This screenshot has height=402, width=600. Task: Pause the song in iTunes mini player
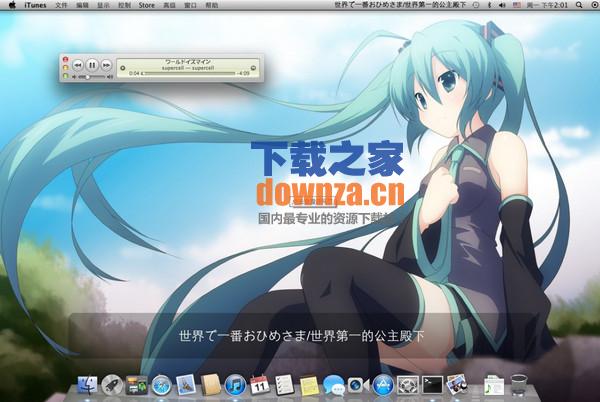tap(92, 65)
